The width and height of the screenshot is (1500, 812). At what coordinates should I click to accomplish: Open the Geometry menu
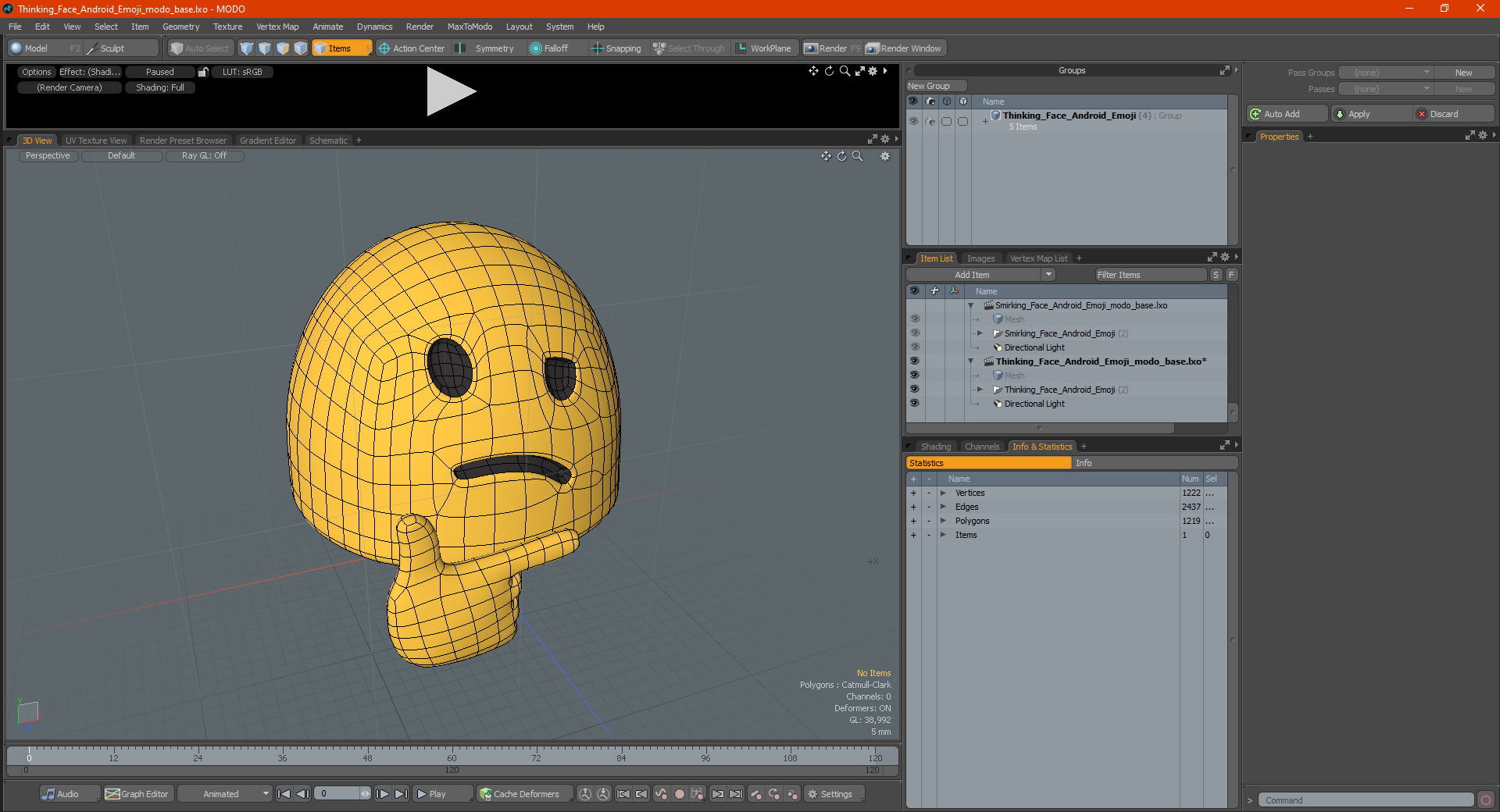pyautogui.click(x=180, y=27)
